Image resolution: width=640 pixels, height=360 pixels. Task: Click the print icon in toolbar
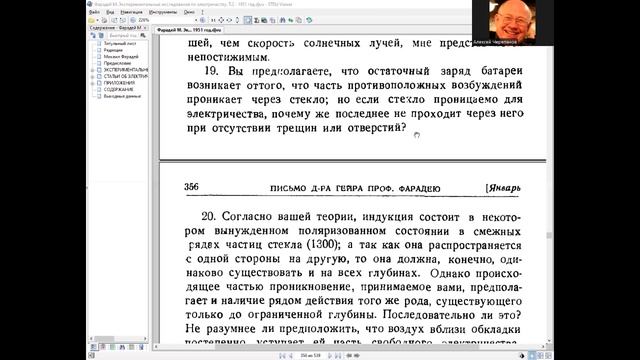coord(104,20)
